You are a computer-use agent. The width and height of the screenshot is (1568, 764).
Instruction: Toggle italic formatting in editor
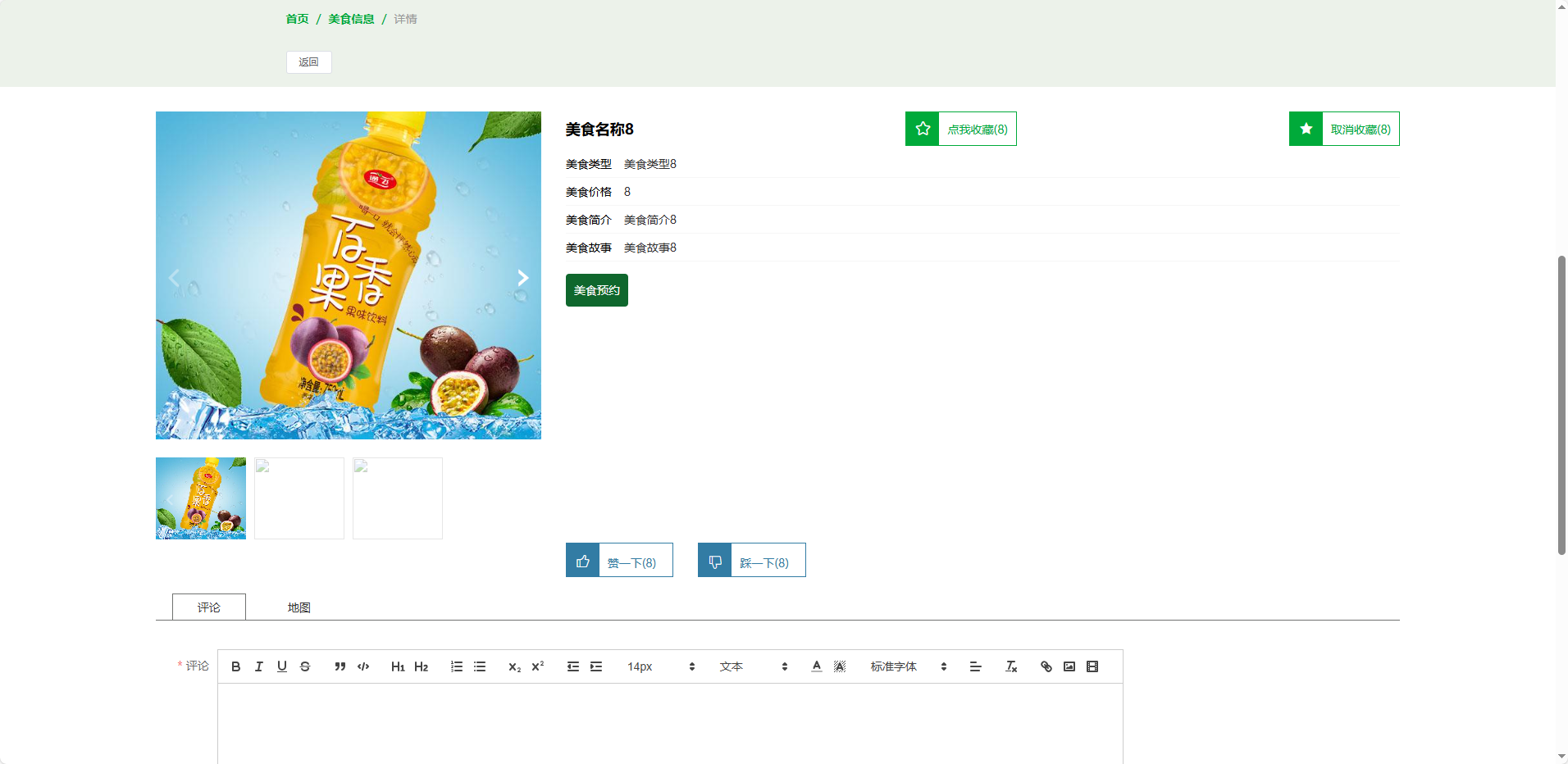click(x=259, y=666)
